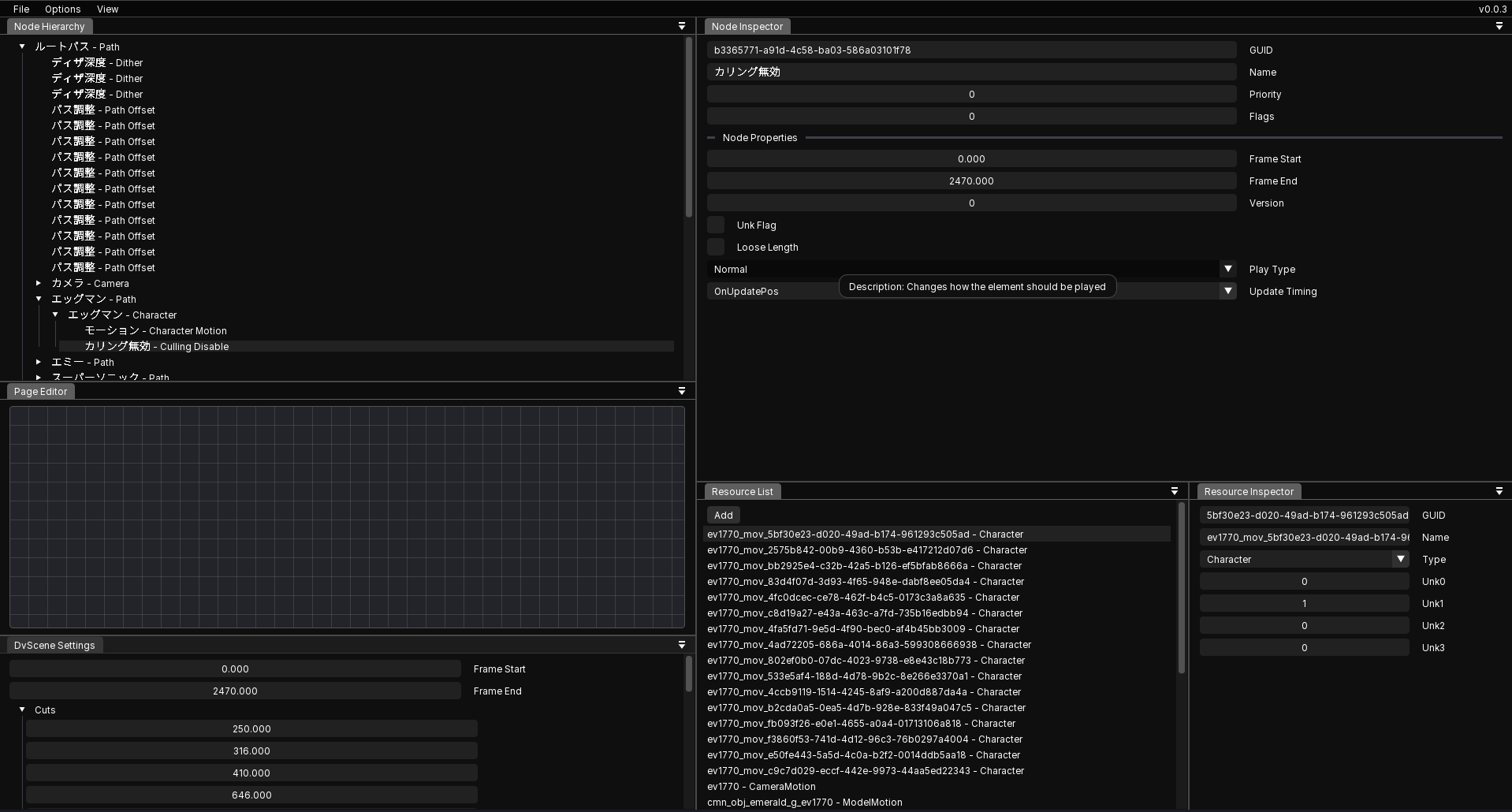Collapse the root ルートパス Path node
Viewport: 1512px width, 812px height.
22,47
